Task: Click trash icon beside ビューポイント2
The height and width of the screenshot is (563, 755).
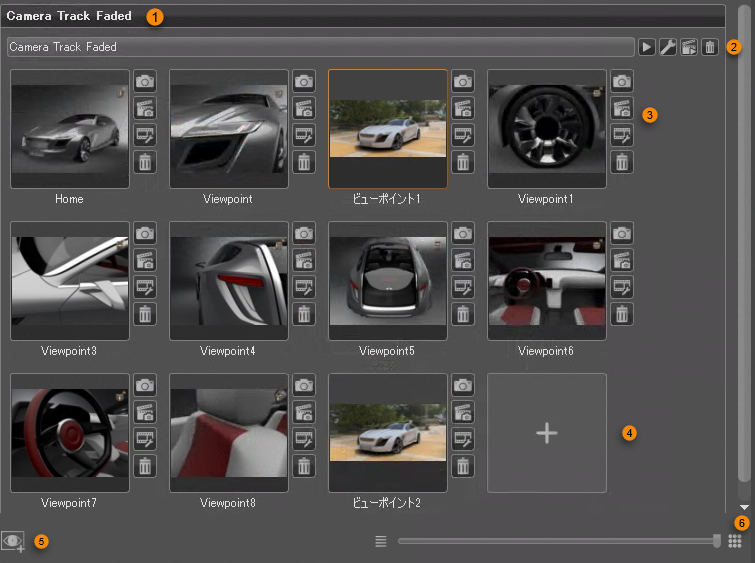Action: [x=463, y=466]
